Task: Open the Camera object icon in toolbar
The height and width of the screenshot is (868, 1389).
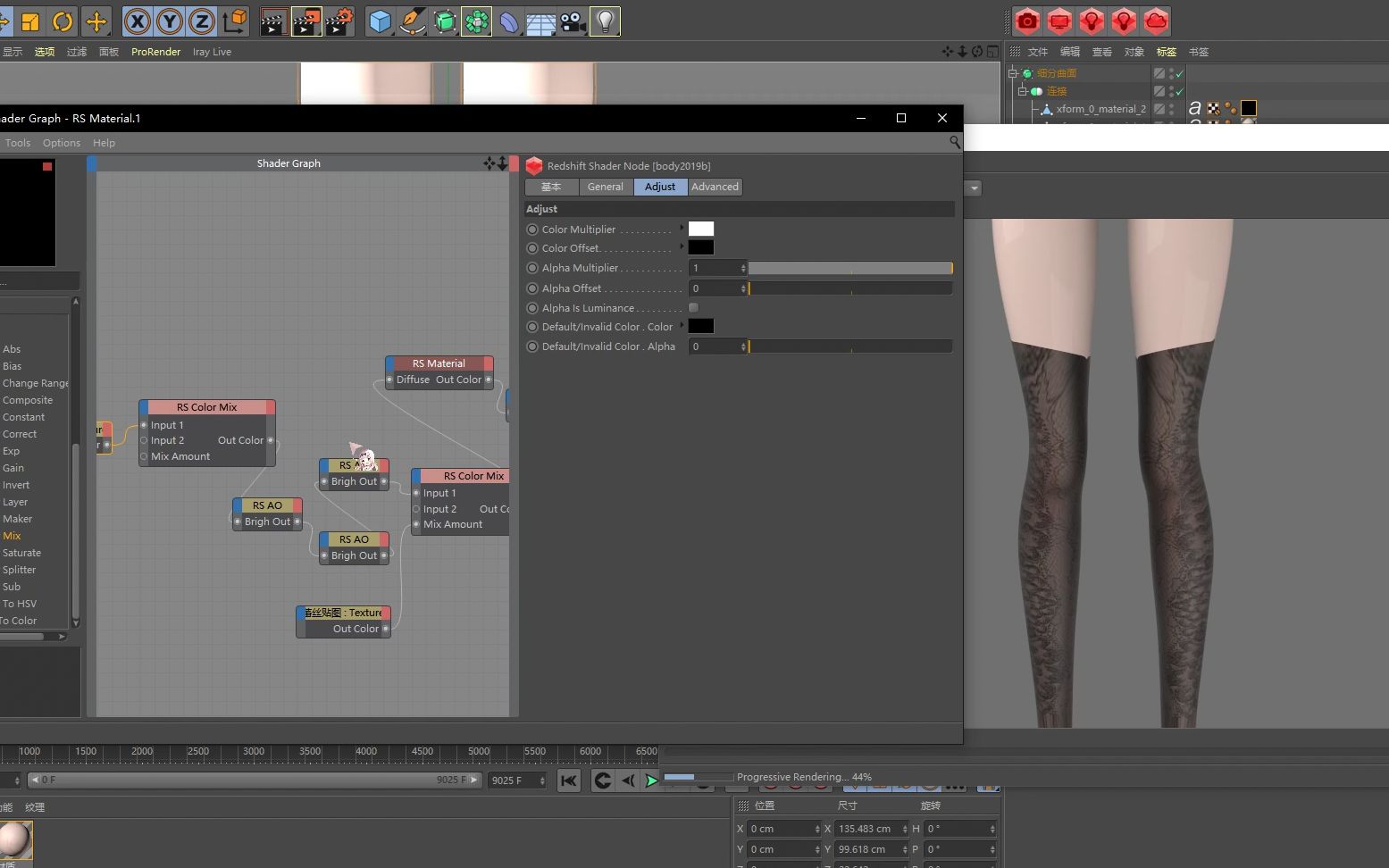Action: (573, 21)
